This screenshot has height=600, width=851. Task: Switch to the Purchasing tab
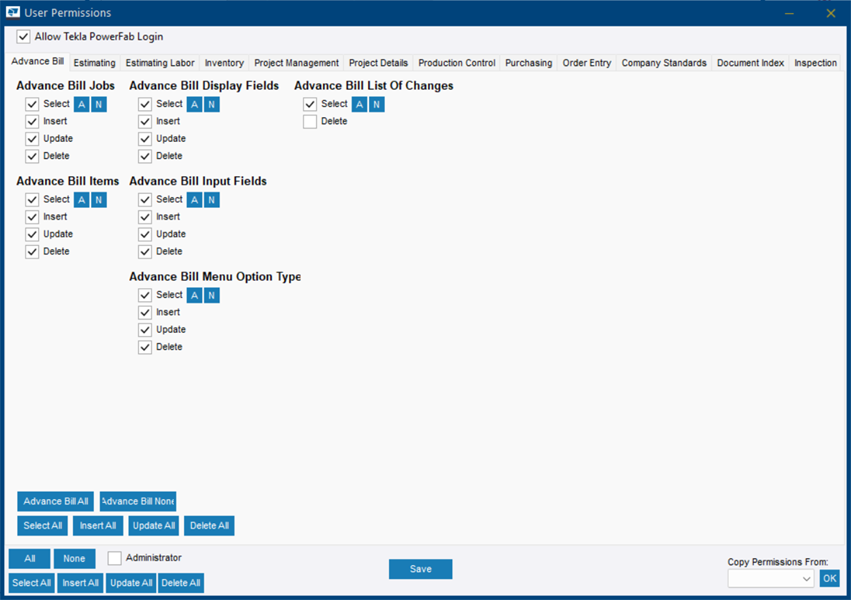(529, 63)
